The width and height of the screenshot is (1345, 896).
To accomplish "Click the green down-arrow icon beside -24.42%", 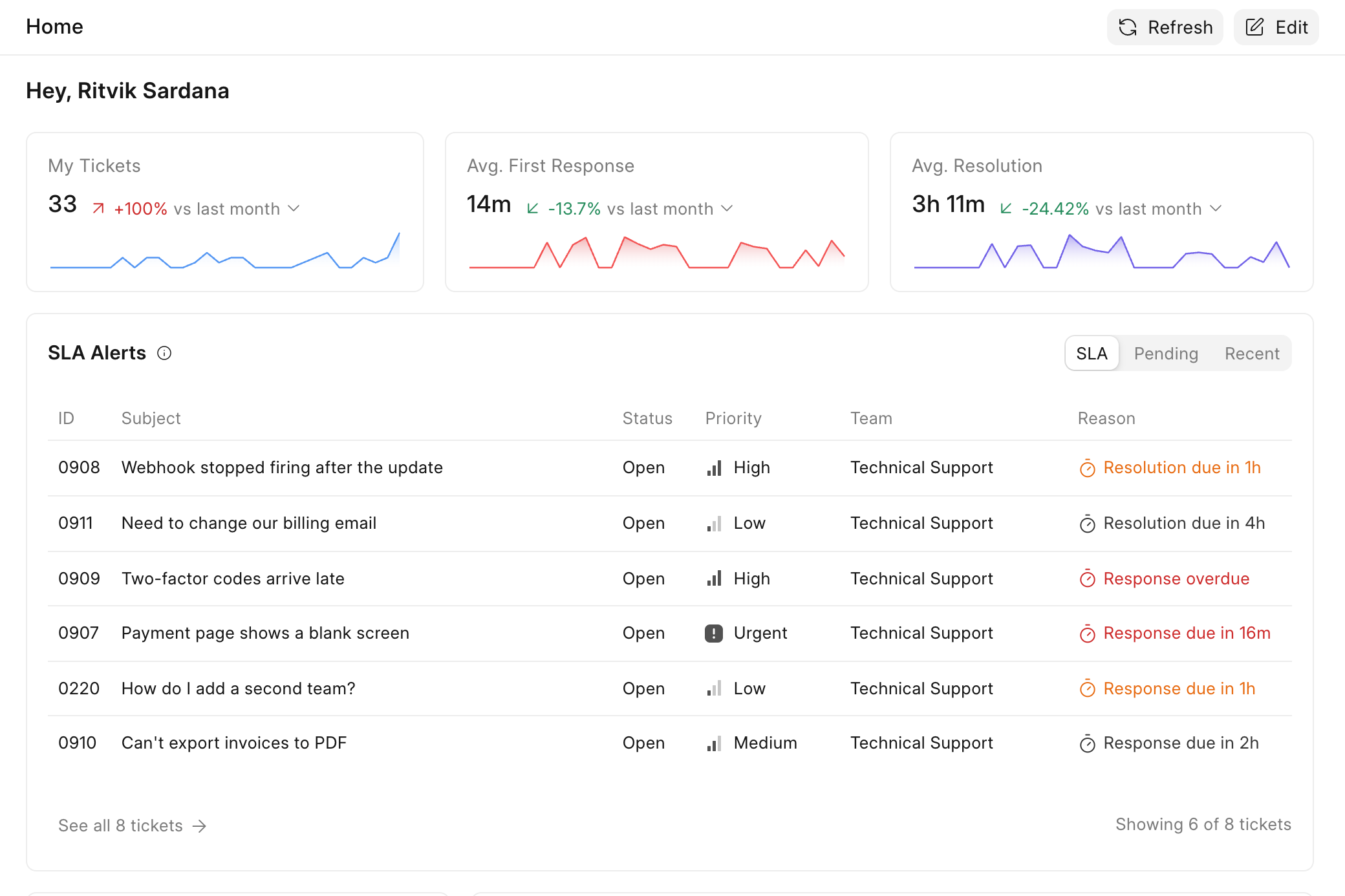I will pyautogui.click(x=1006, y=208).
